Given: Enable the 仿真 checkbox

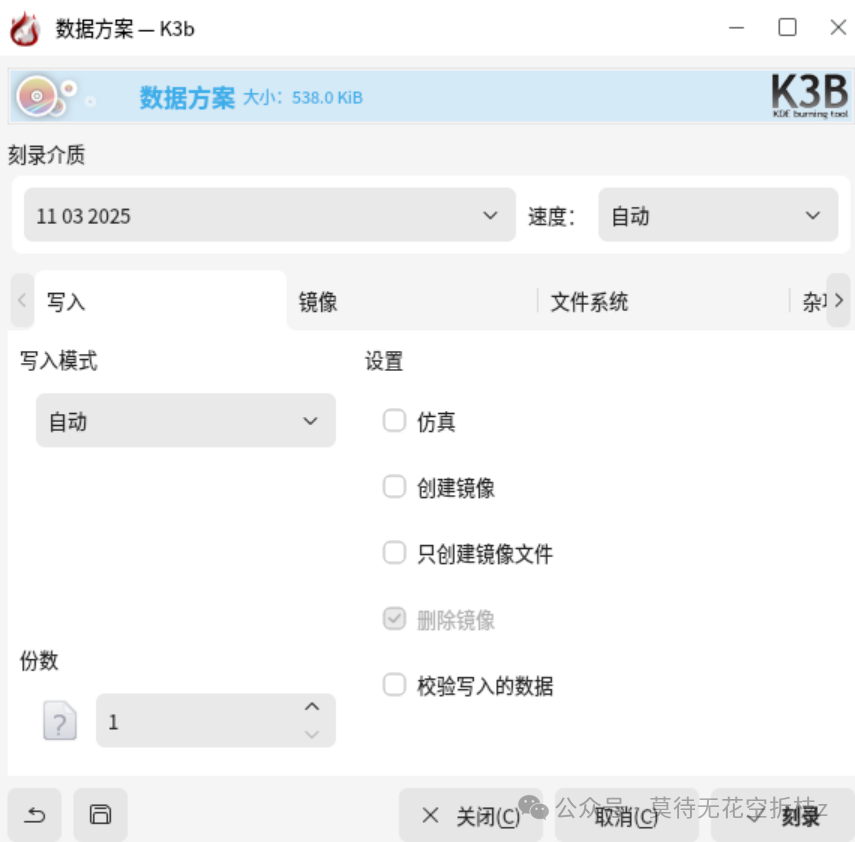Looking at the screenshot, I should point(394,420).
